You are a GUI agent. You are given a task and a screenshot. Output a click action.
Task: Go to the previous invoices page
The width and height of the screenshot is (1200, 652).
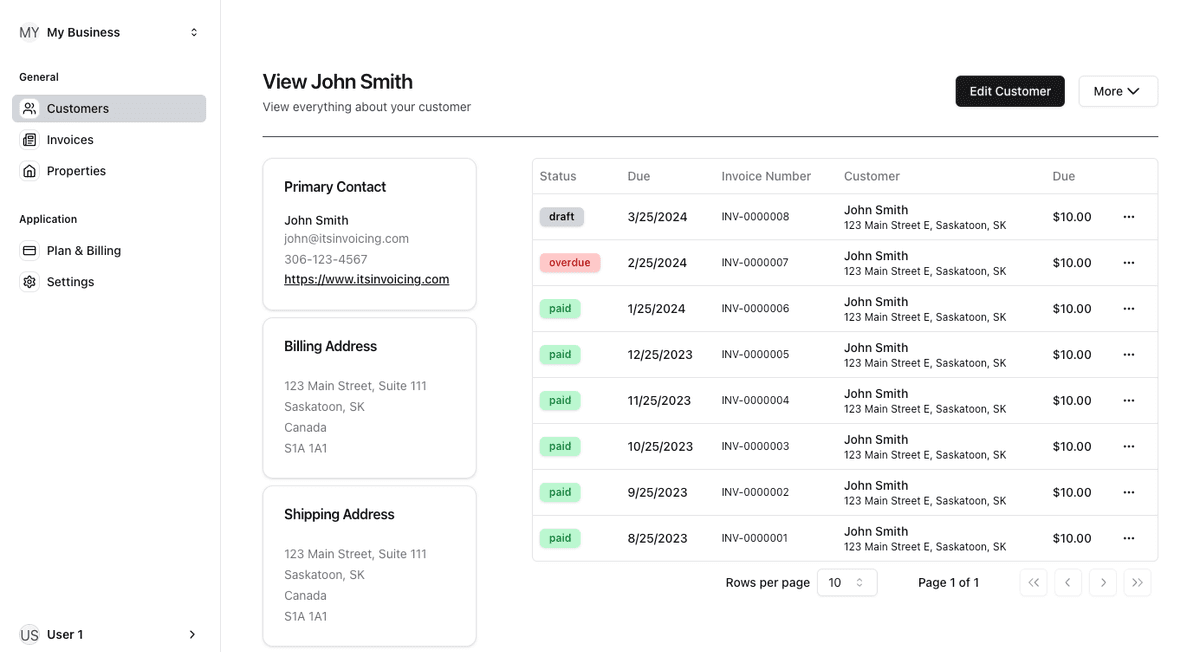[1068, 583]
